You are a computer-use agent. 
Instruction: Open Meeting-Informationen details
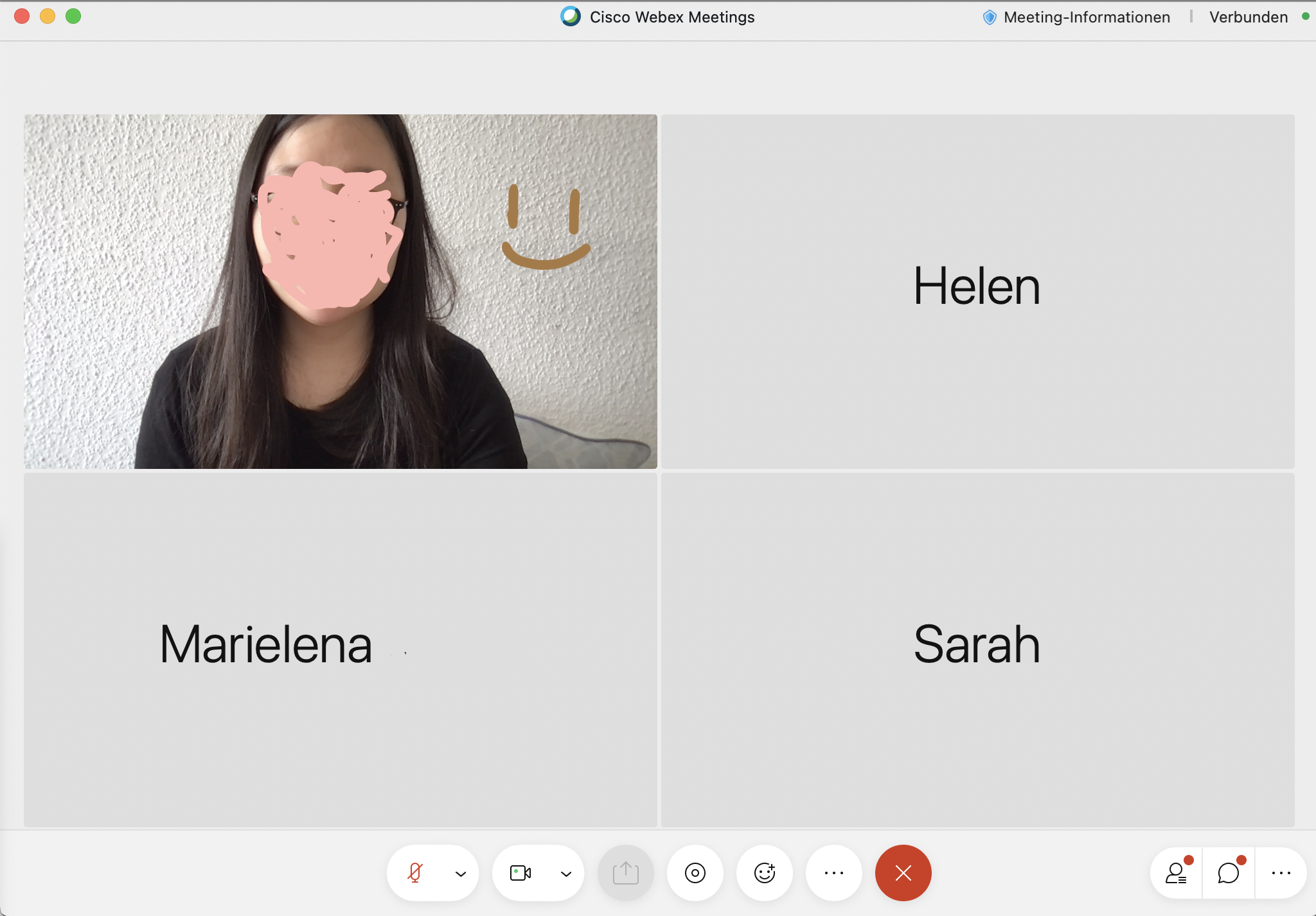[1087, 17]
